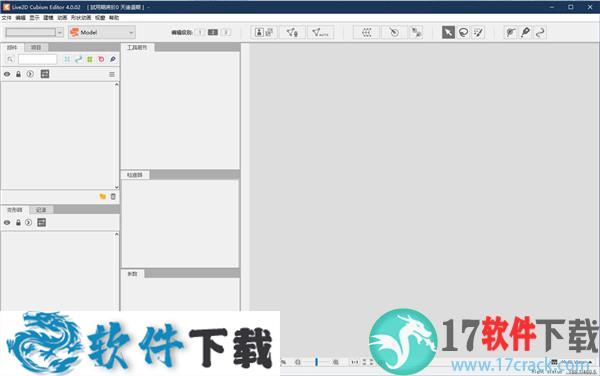Select the 检查器 (Inspector) tab
Viewport: 600px width, 376px height.
coord(135,175)
